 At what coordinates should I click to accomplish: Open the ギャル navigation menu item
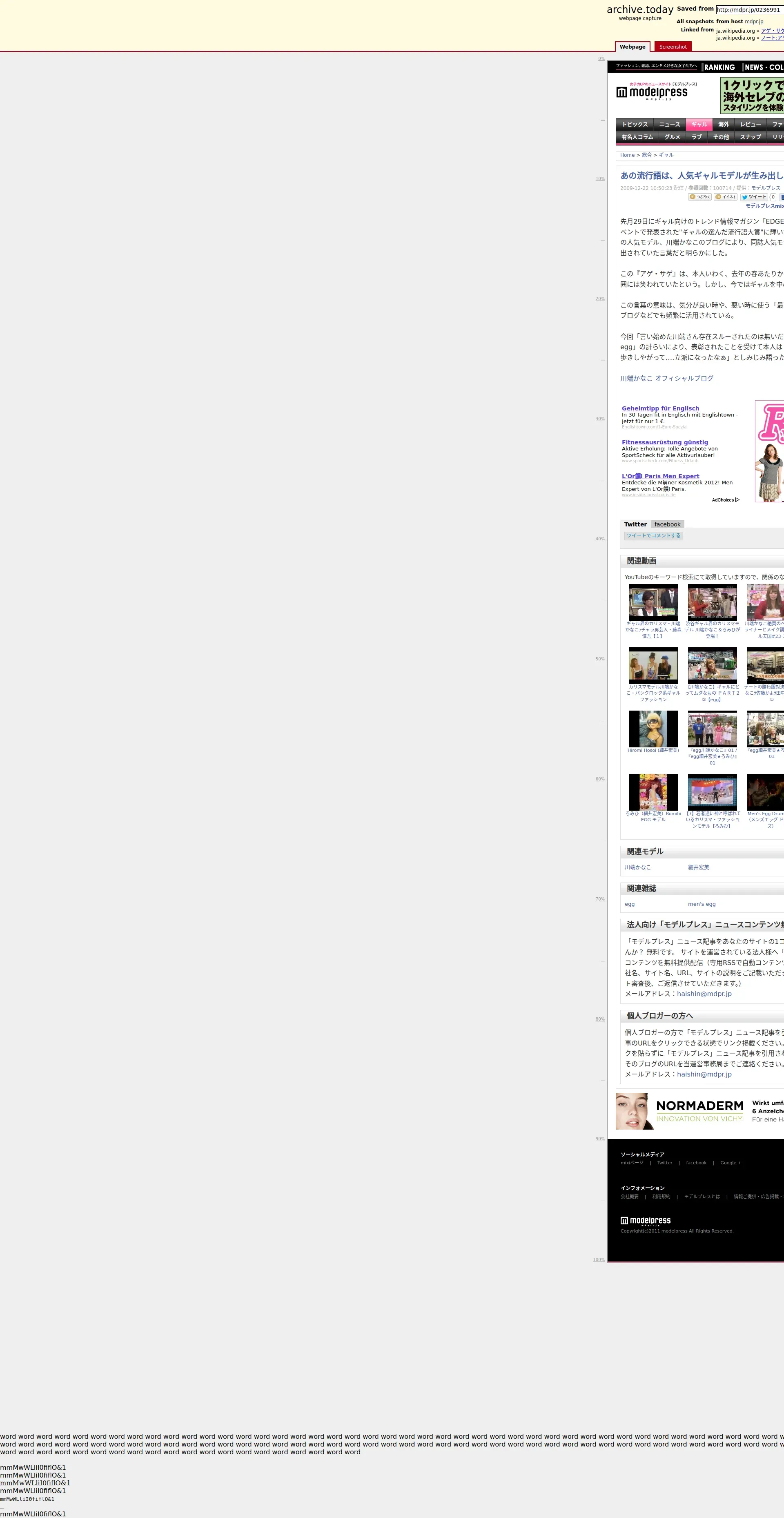click(699, 124)
